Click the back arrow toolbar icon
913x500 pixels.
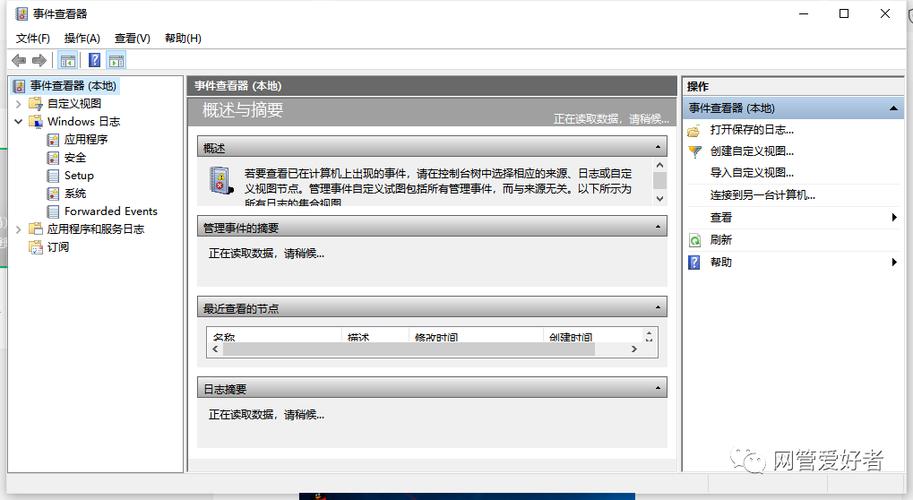(x=18, y=61)
